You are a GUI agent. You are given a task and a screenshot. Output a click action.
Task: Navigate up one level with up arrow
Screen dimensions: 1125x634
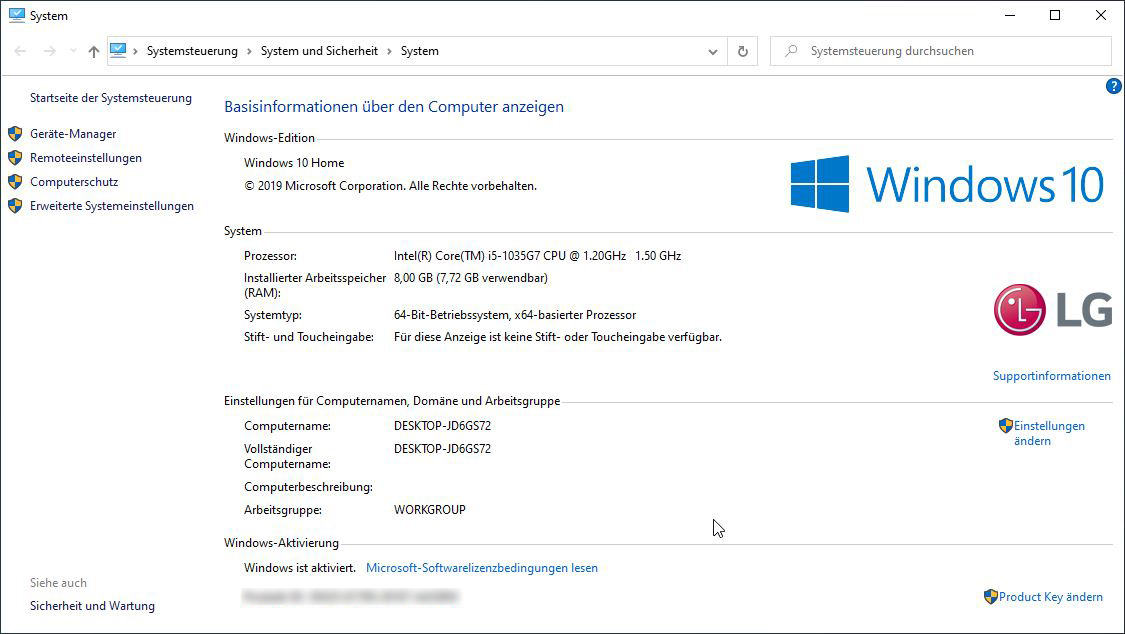click(93, 51)
